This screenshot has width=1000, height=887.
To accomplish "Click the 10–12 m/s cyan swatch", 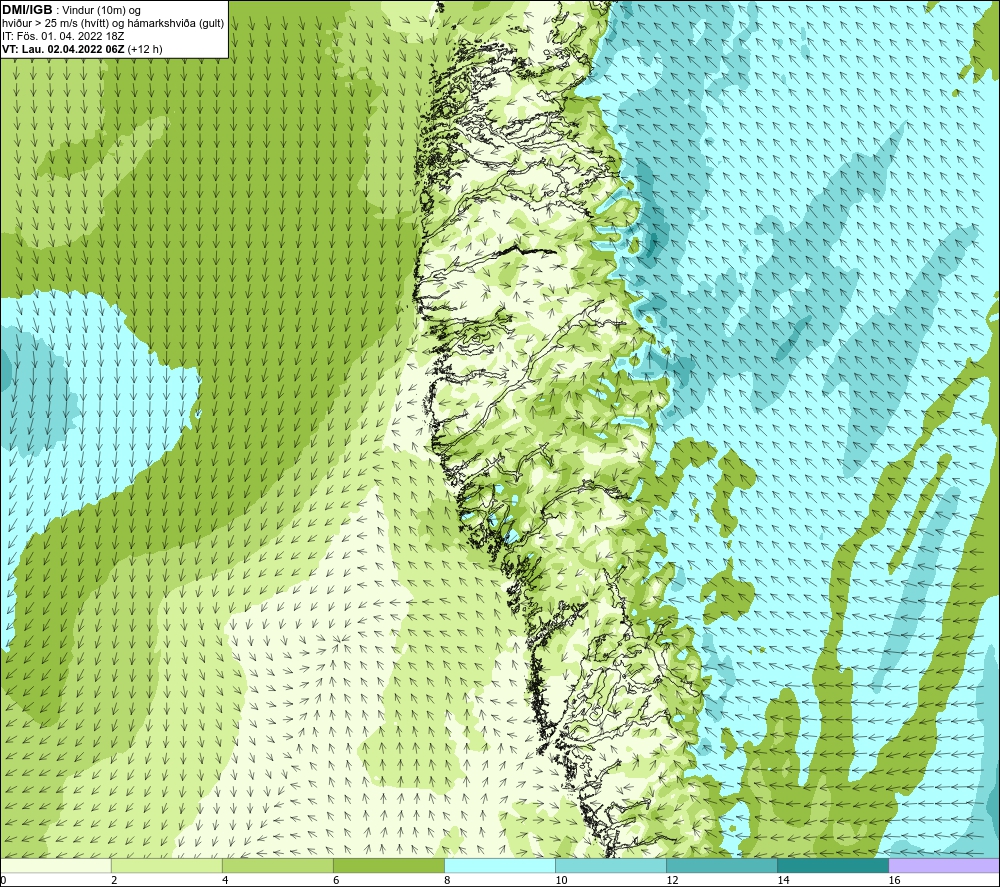I will pyautogui.click(x=611, y=865).
